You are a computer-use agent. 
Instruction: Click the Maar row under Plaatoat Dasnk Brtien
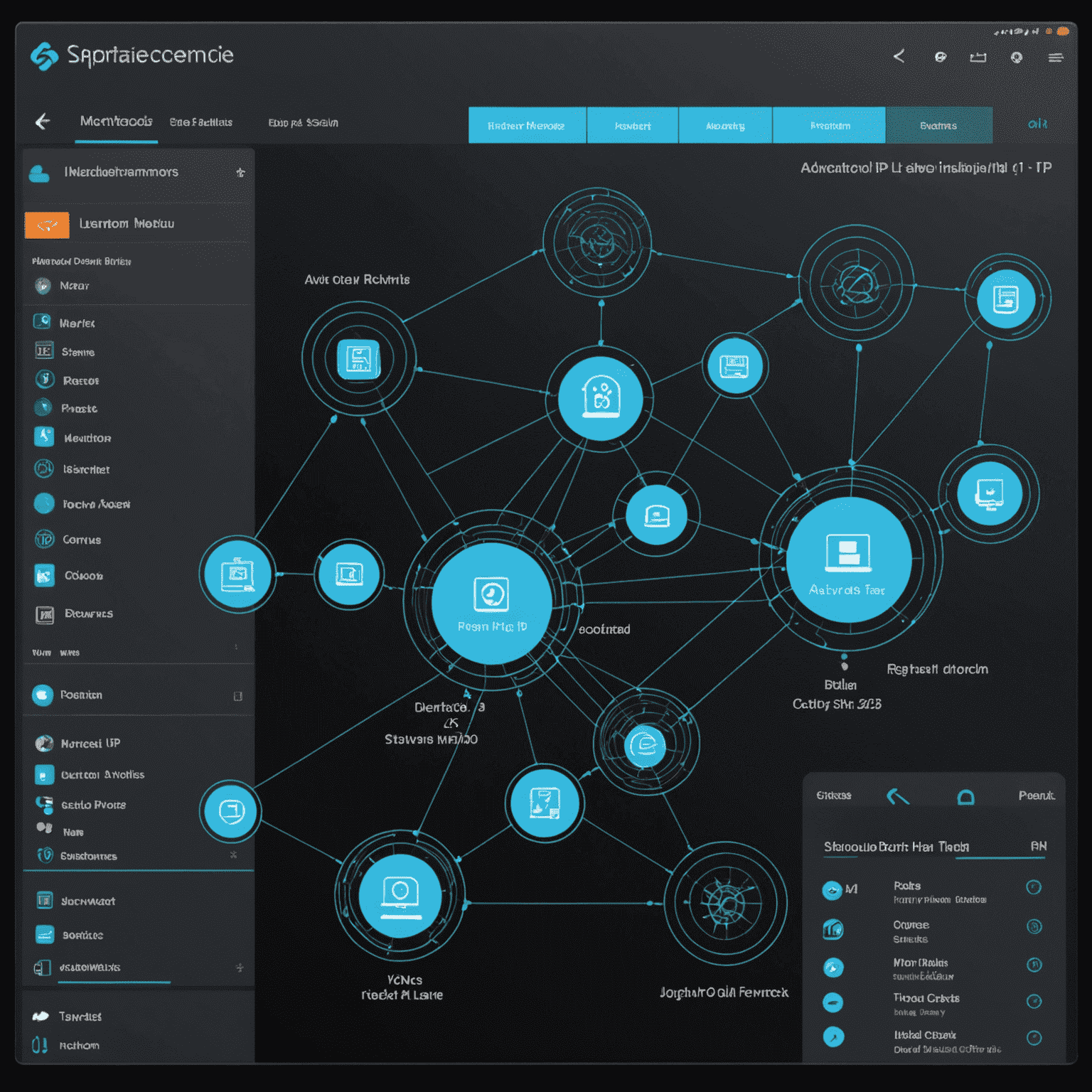pos(139,286)
